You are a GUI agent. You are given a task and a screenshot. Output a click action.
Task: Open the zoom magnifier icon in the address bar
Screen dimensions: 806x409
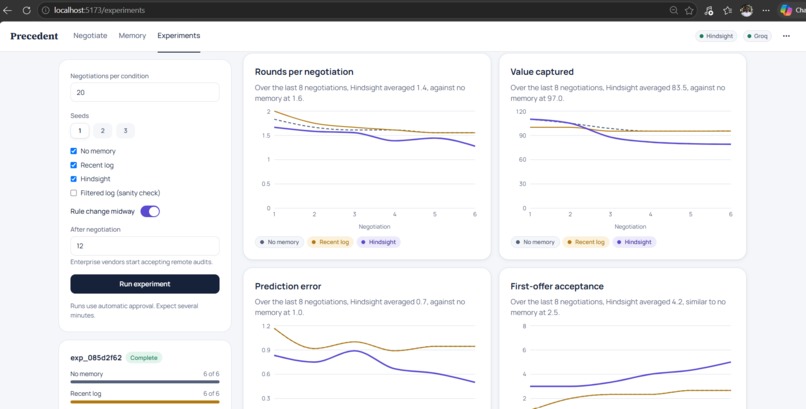(673, 10)
